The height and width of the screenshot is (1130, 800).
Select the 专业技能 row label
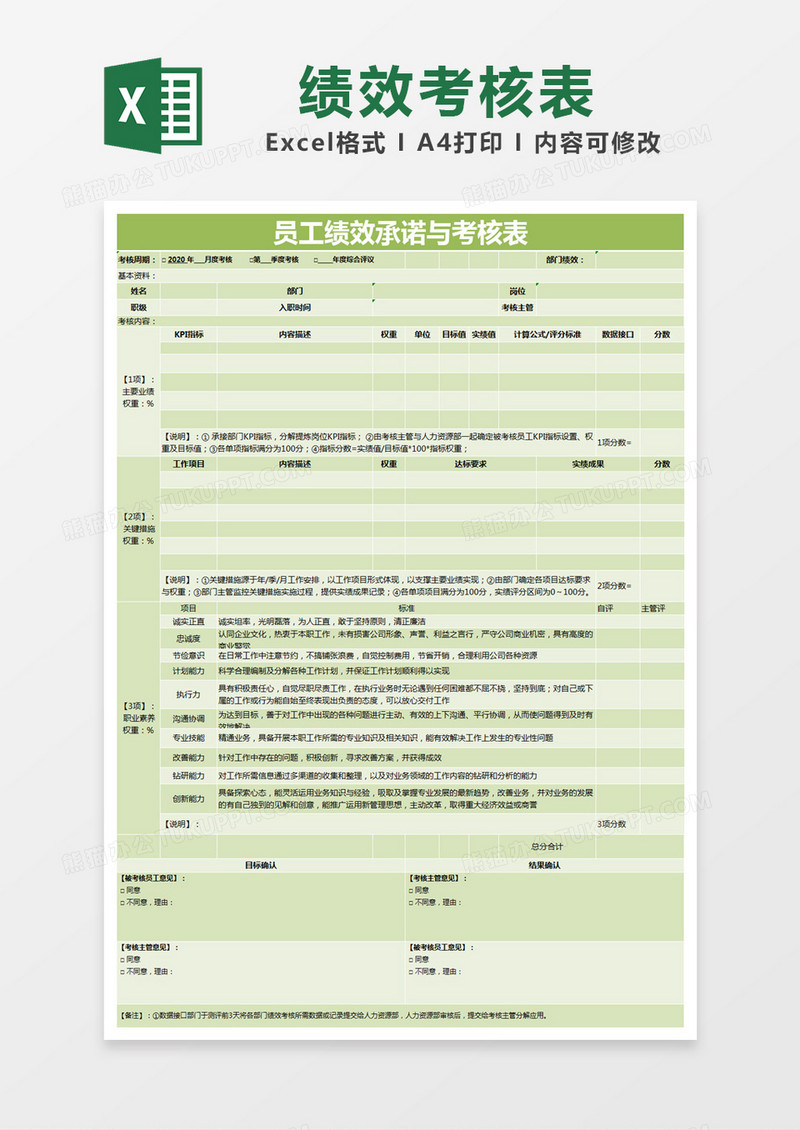click(189, 738)
